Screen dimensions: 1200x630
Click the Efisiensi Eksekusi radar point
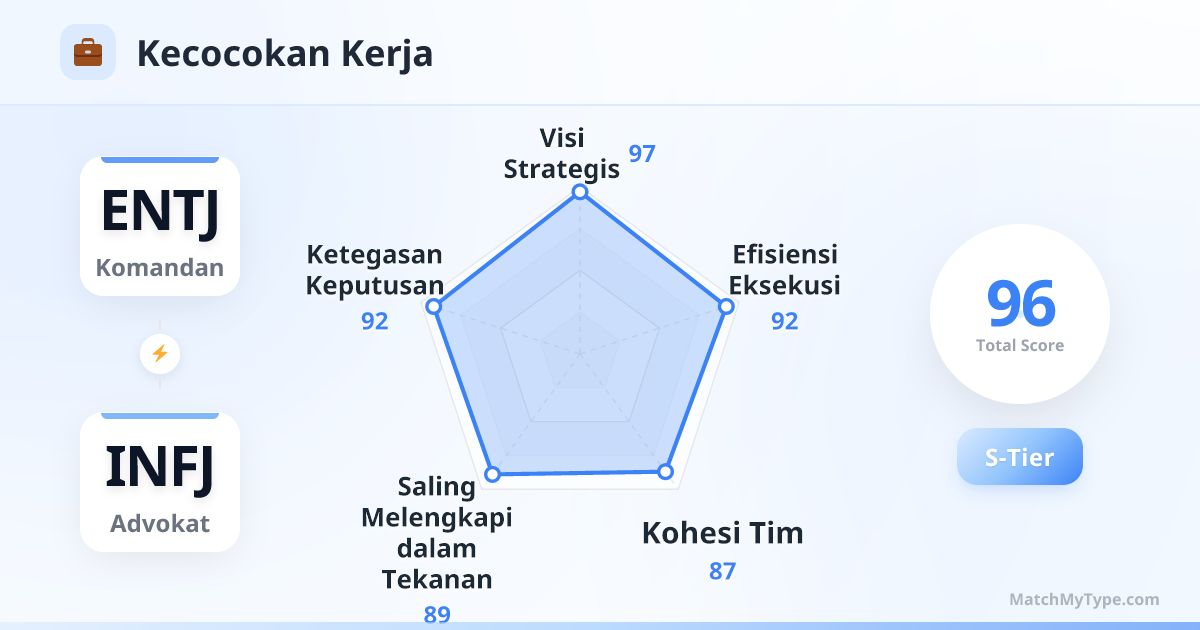[x=726, y=307]
